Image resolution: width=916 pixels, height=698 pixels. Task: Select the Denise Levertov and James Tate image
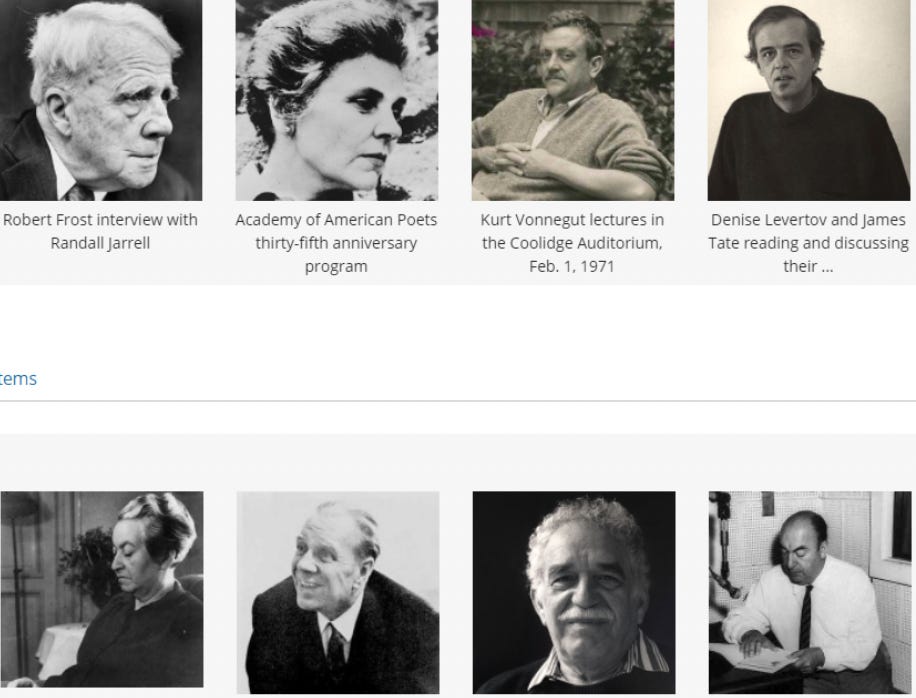point(809,100)
